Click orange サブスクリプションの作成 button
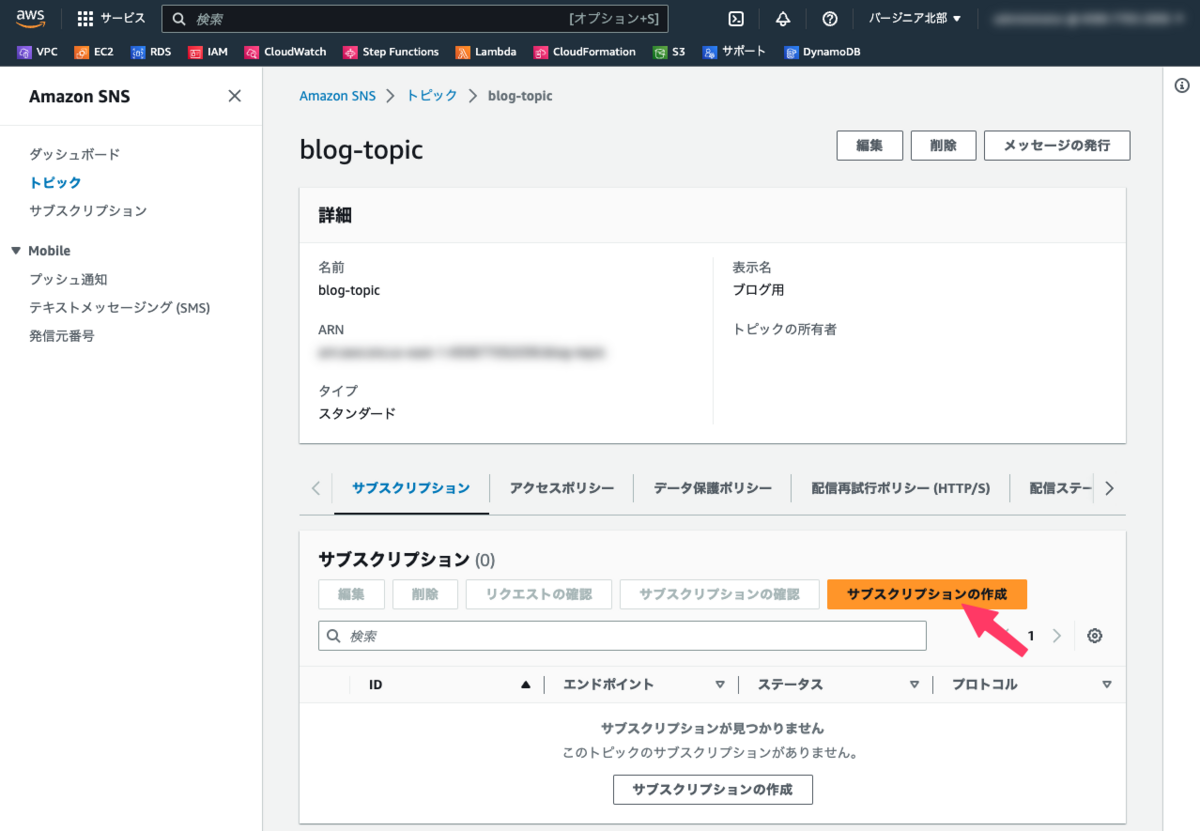The height and width of the screenshot is (831, 1200). coord(927,594)
